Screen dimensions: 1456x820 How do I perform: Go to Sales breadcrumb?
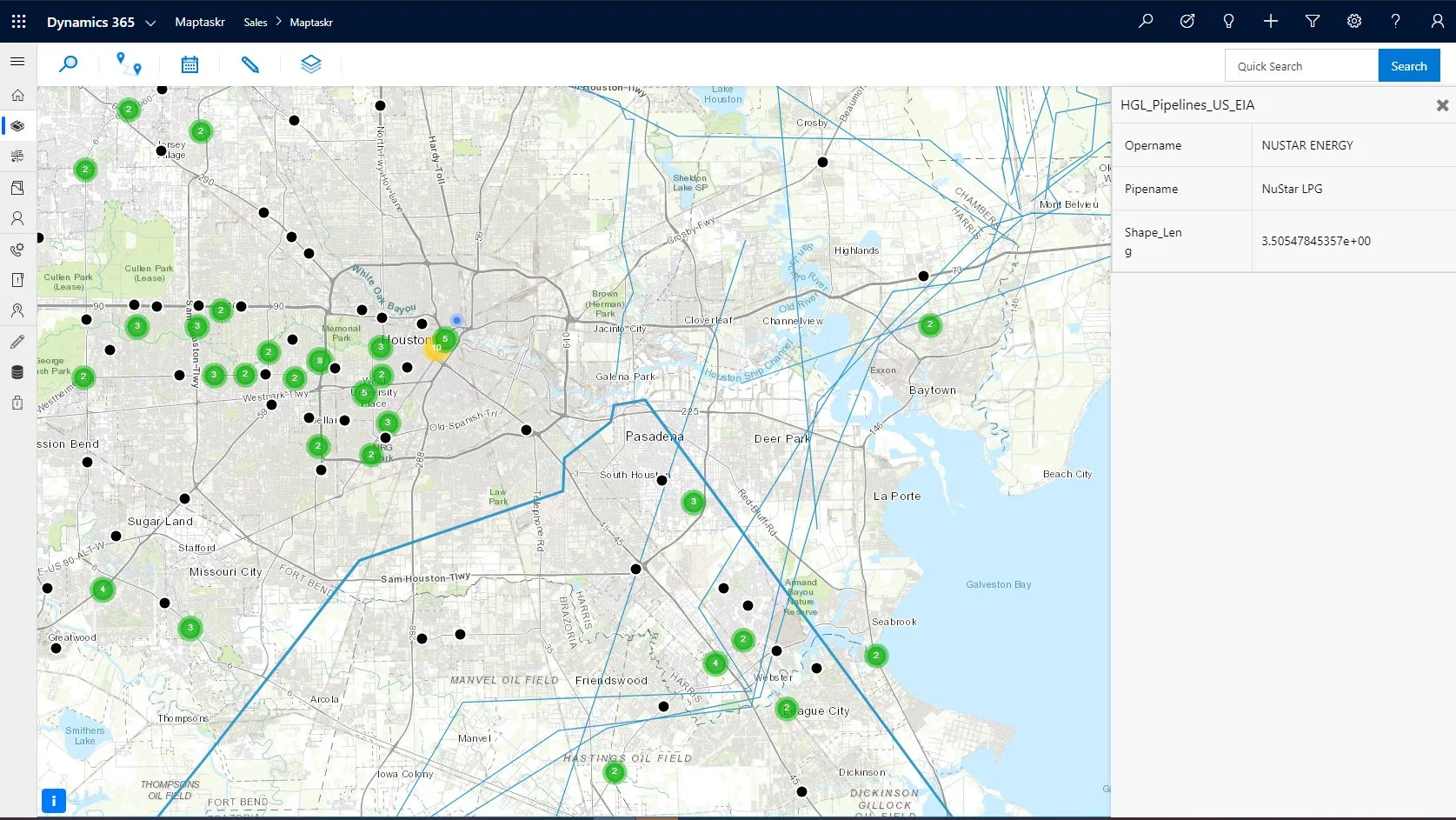[256, 23]
